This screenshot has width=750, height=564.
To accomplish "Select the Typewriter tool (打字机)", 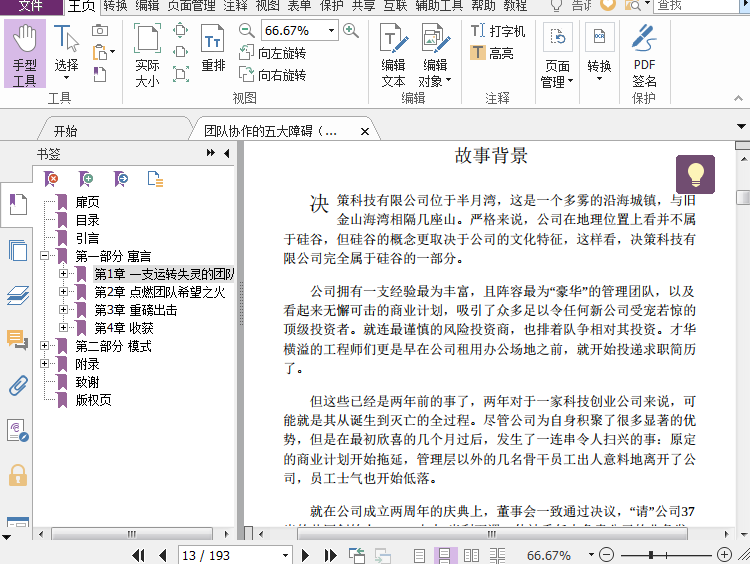I will coord(498,31).
